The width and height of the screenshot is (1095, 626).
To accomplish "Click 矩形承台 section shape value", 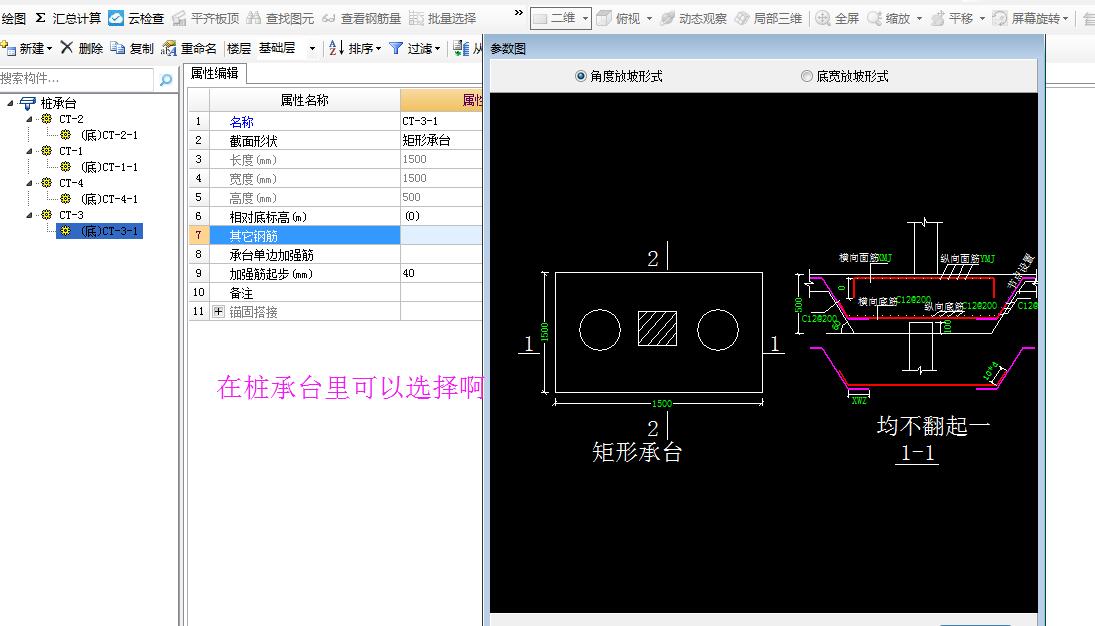I will (441, 140).
